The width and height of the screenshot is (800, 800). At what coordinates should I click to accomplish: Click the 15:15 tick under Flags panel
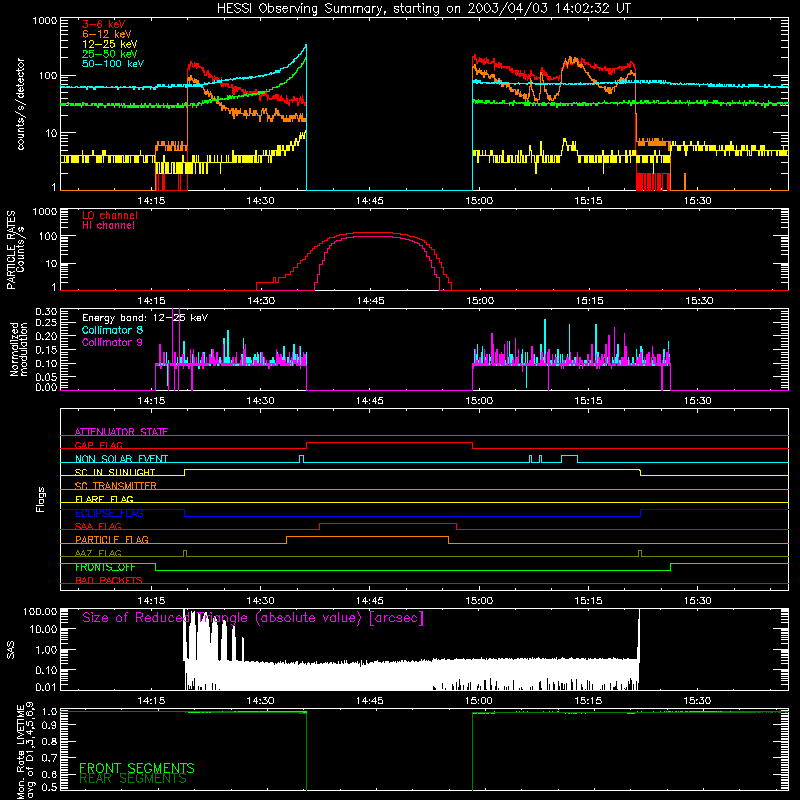click(589, 601)
